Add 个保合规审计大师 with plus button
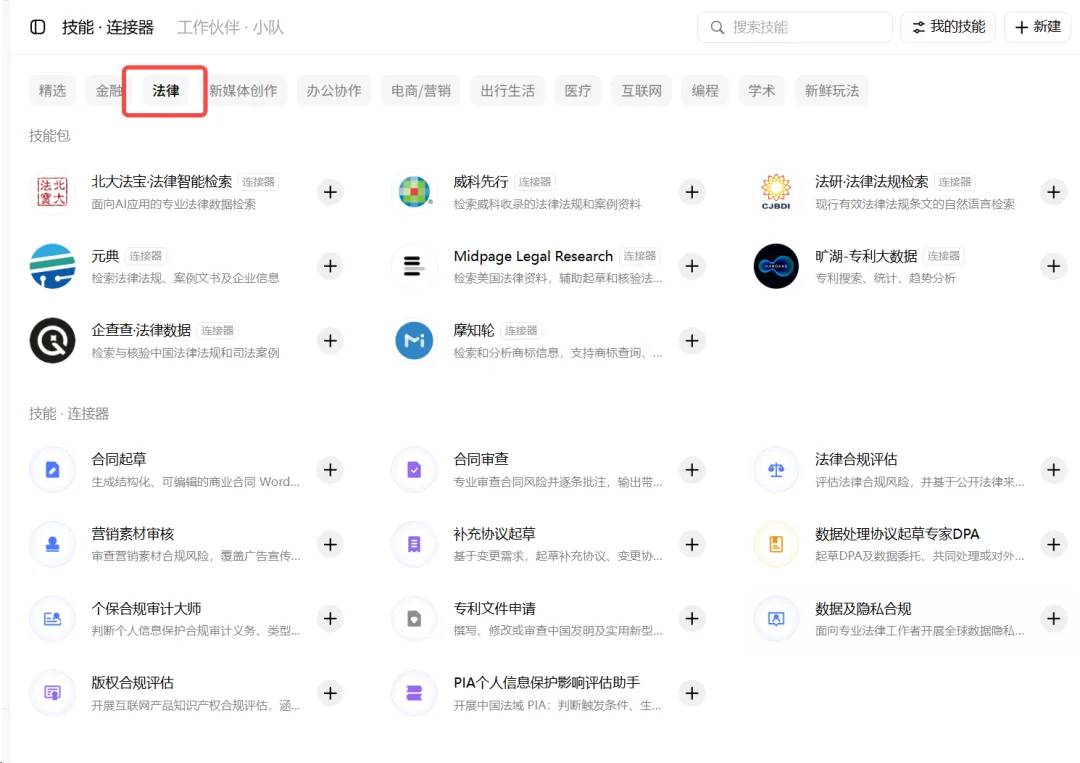This screenshot has height=763, width=1080. pyautogui.click(x=331, y=618)
